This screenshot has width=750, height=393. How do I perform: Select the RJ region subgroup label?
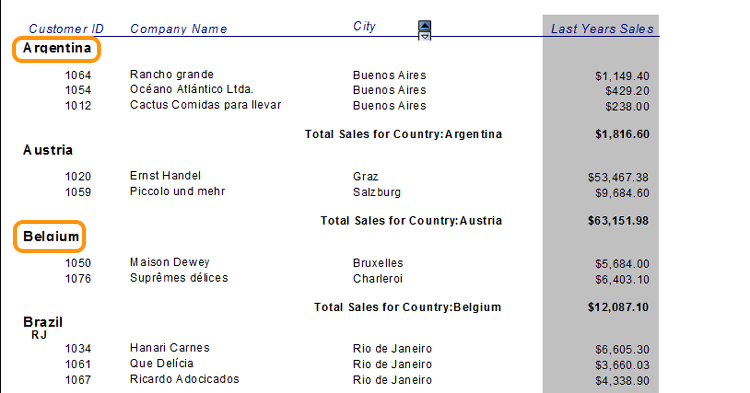tap(39, 335)
